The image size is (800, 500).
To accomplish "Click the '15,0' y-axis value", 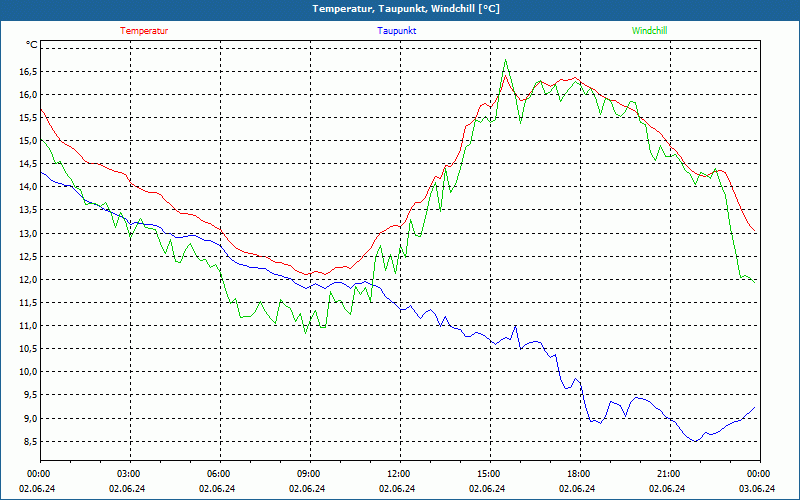I will tap(28, 140).
